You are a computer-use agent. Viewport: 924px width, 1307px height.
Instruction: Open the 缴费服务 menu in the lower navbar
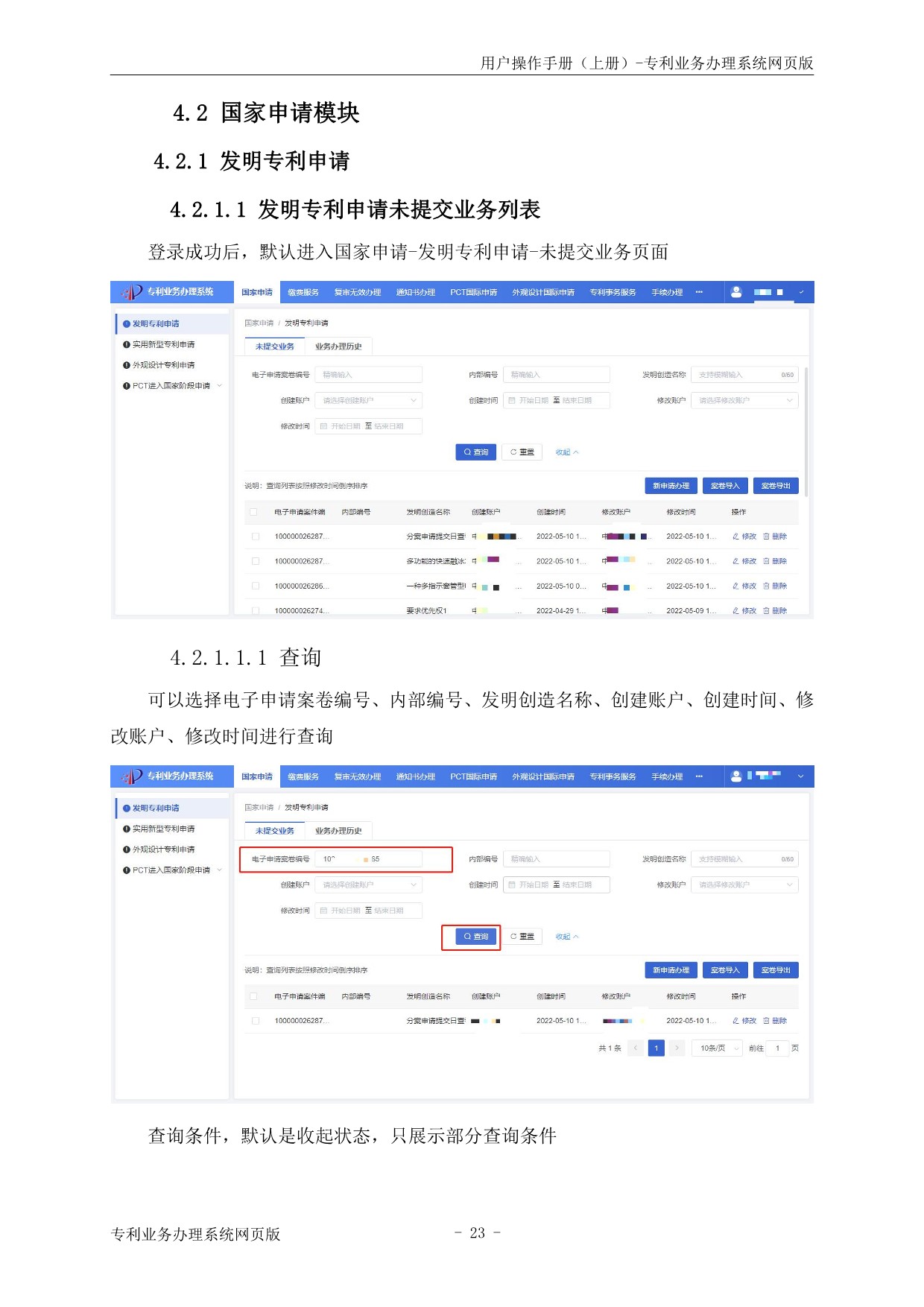click(x=303, y=776)
